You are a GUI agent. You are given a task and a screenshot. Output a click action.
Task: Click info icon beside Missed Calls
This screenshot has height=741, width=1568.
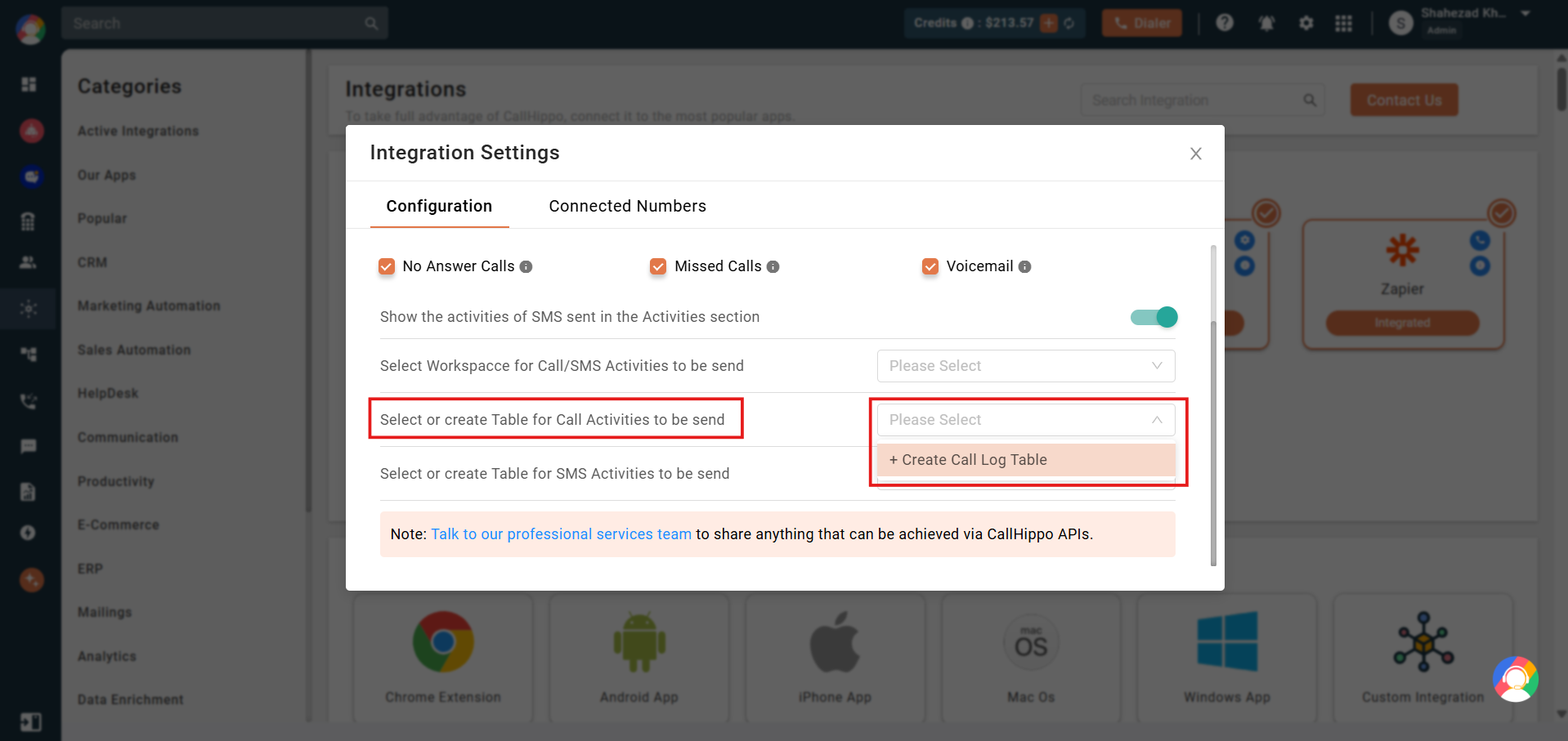773,266
